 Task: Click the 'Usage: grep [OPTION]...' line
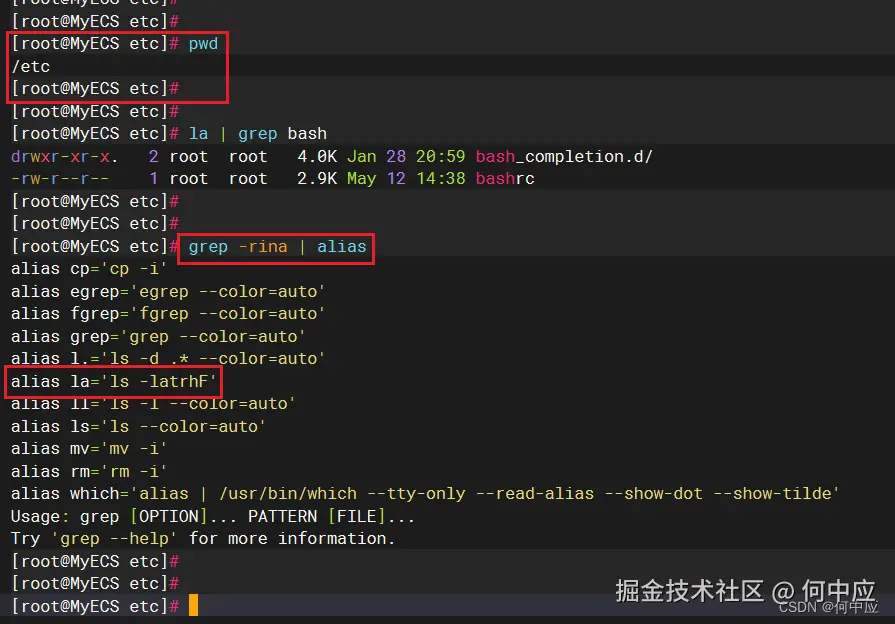[x=213, y=517]
